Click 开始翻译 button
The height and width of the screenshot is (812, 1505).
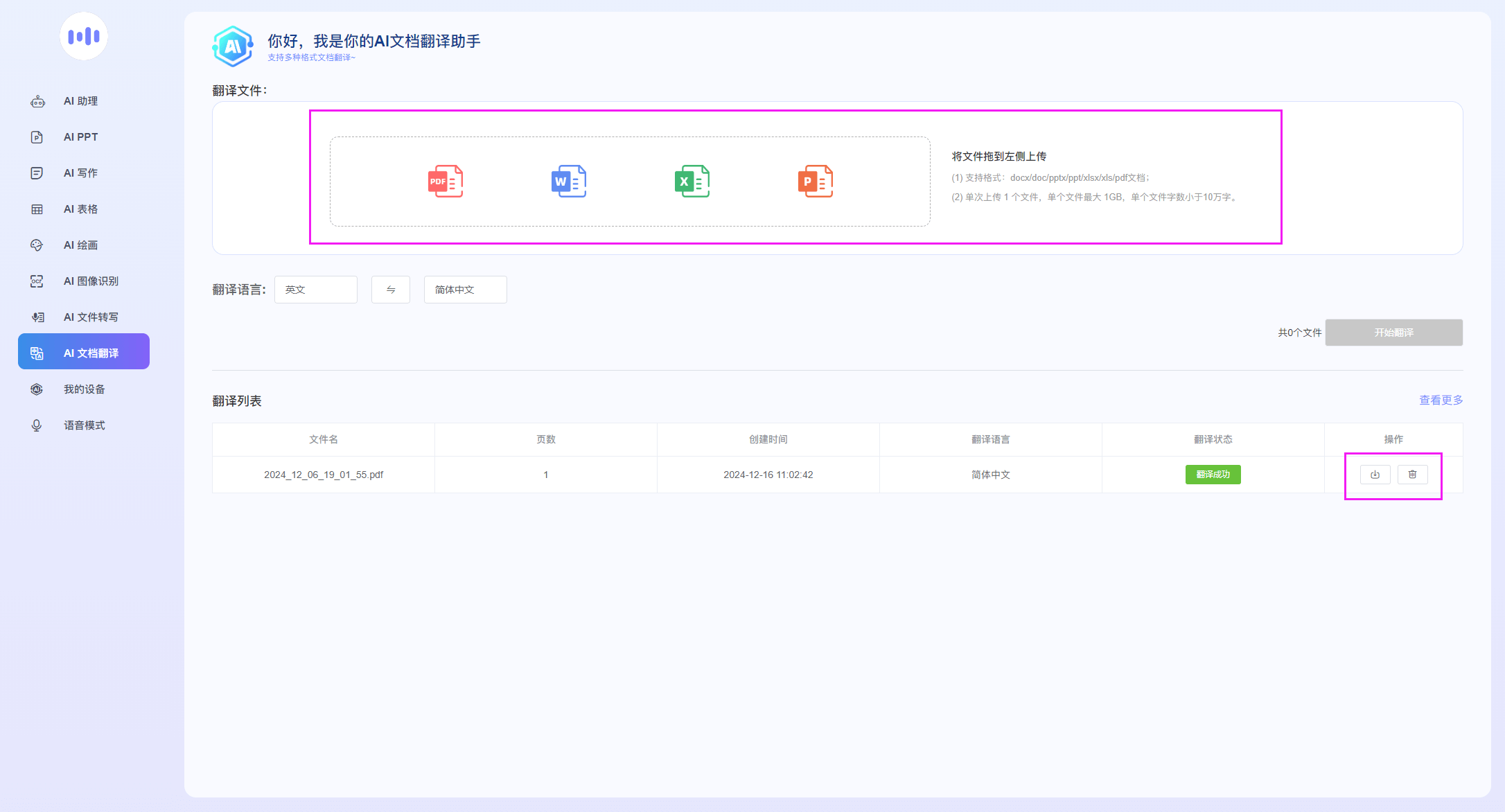pos(1393,333)
